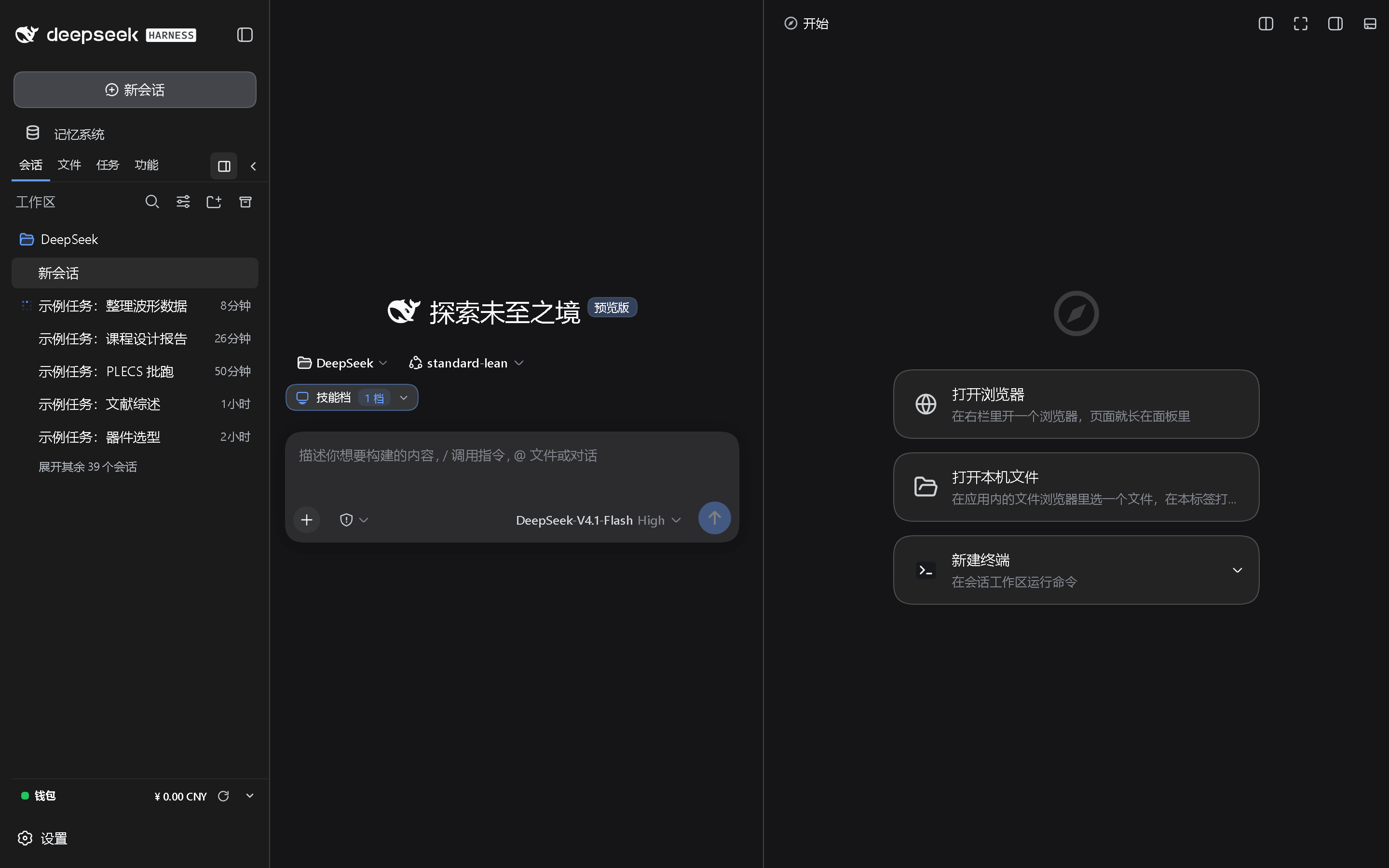Open the DeepSeek workspace dropdown in composer

(x=342, y=363)
